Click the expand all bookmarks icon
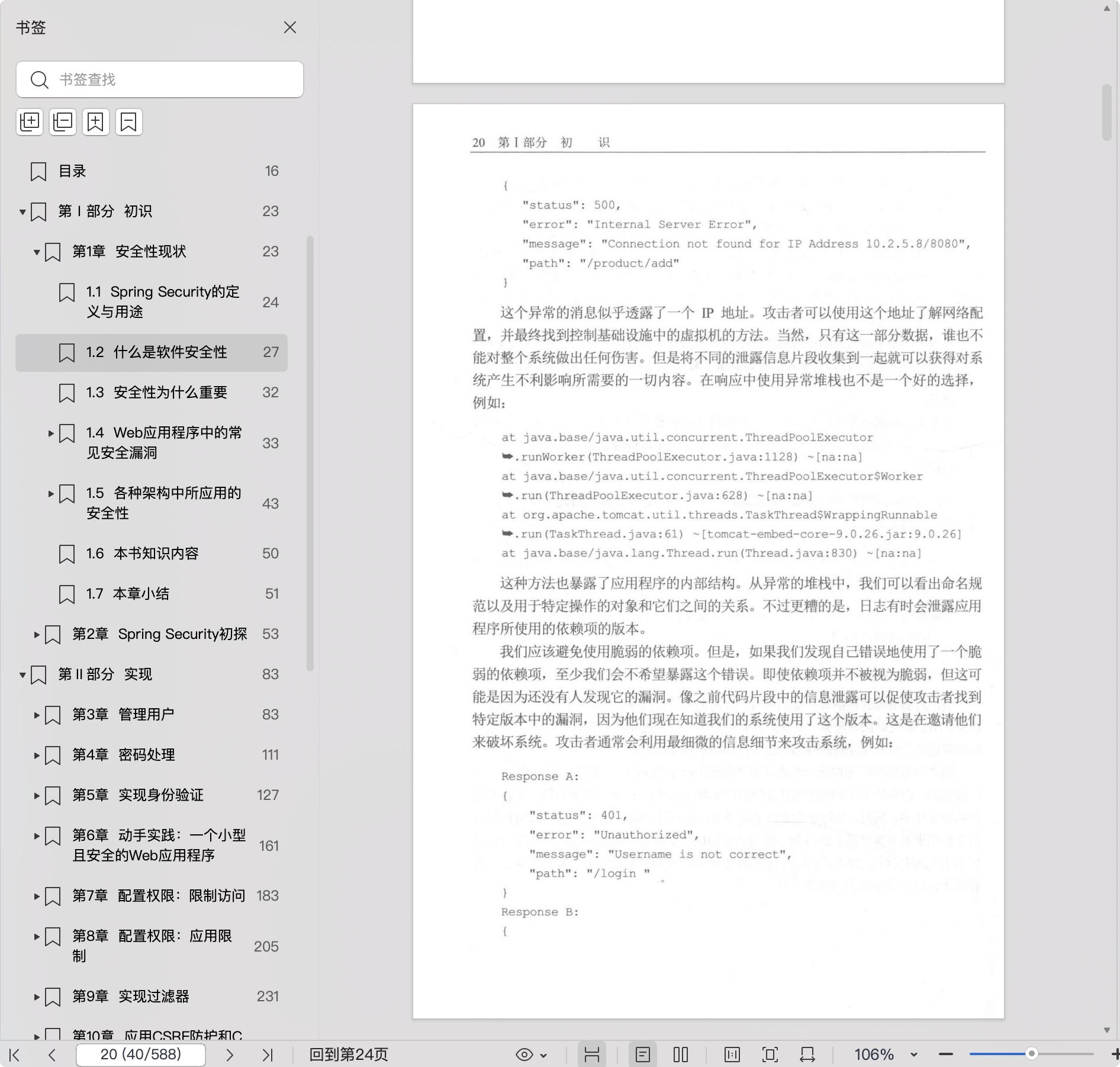This screenshot has width=1120, height=1067. pos(30,122)
